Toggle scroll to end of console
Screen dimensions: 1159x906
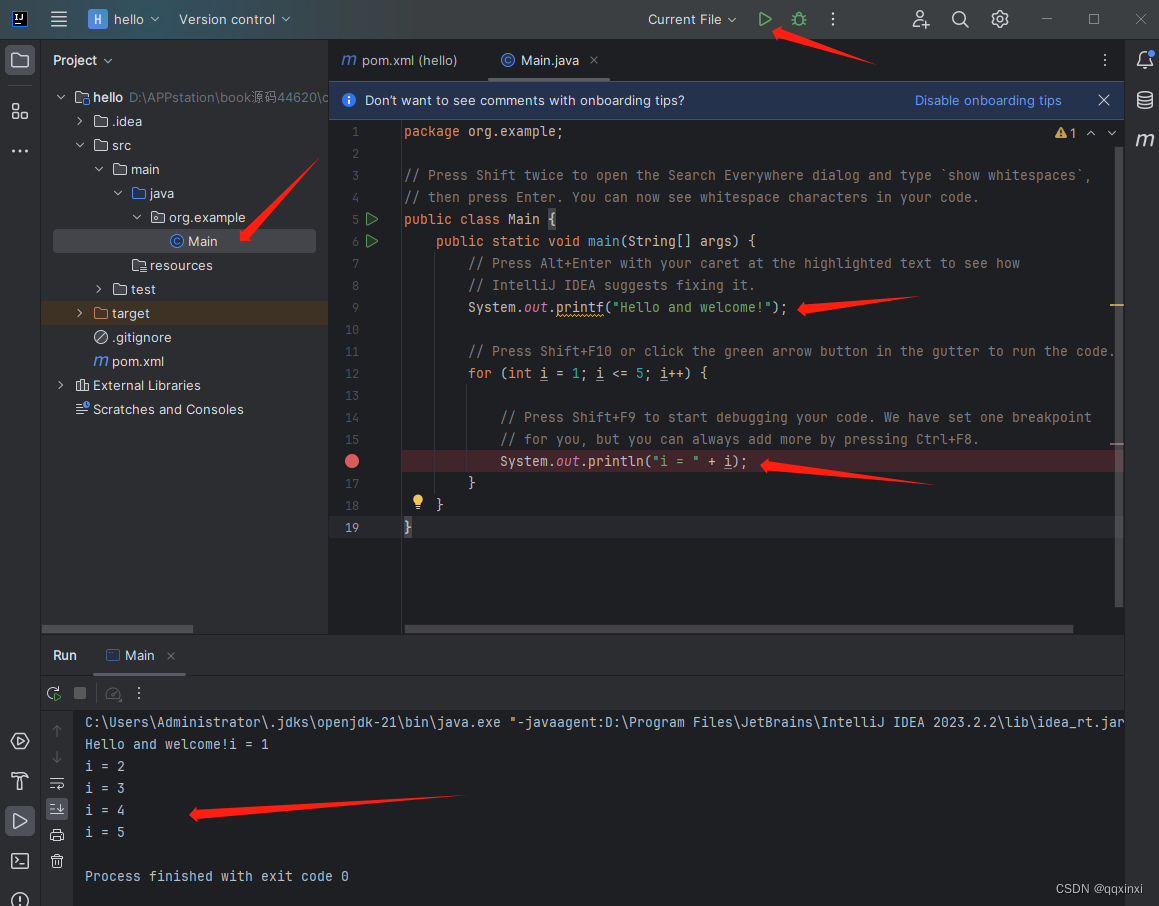click(57, 808)
